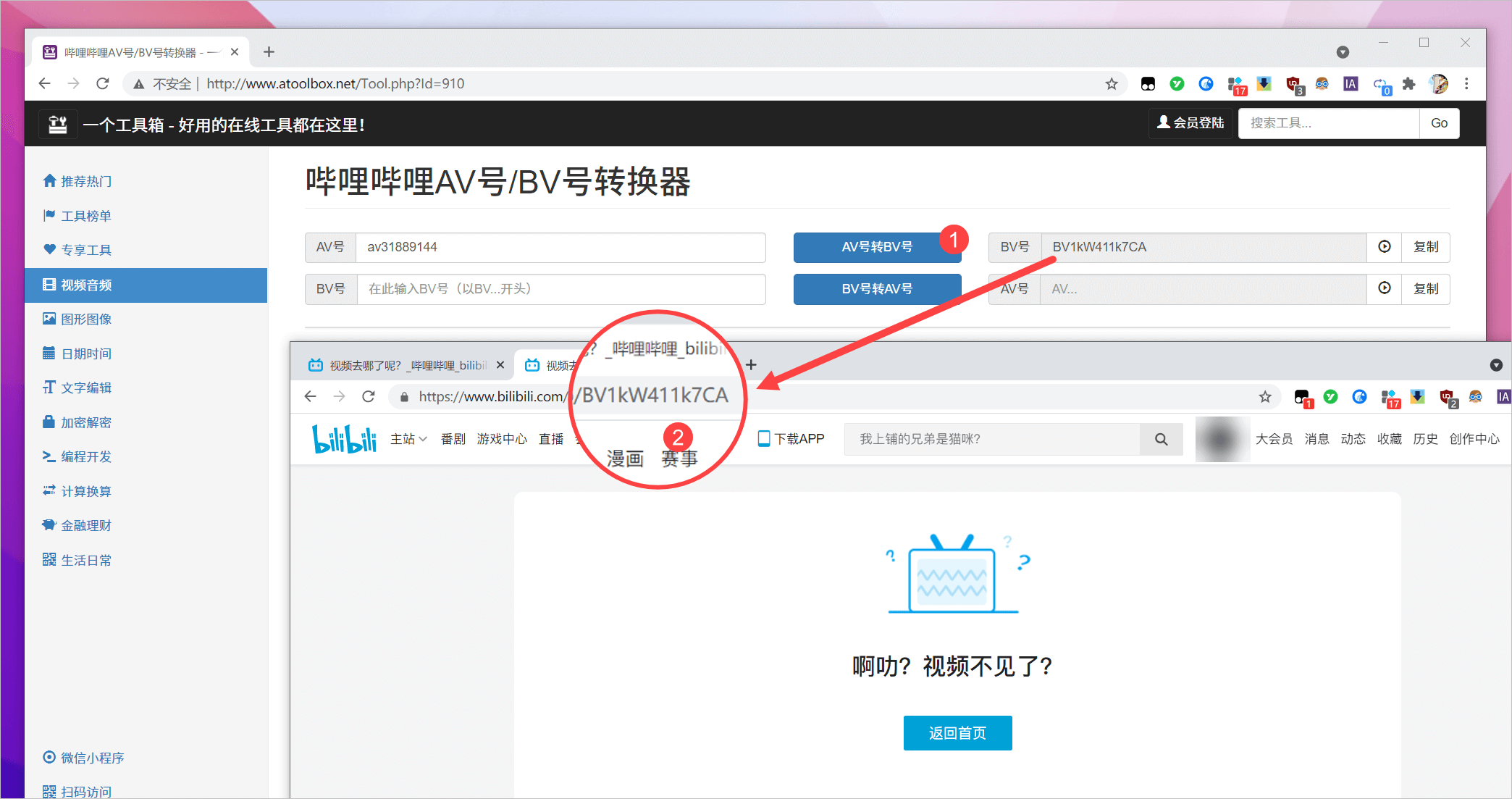Click the BV号 input field
The height and width of the screenshot is (799, 1512).
pos(560,289)
